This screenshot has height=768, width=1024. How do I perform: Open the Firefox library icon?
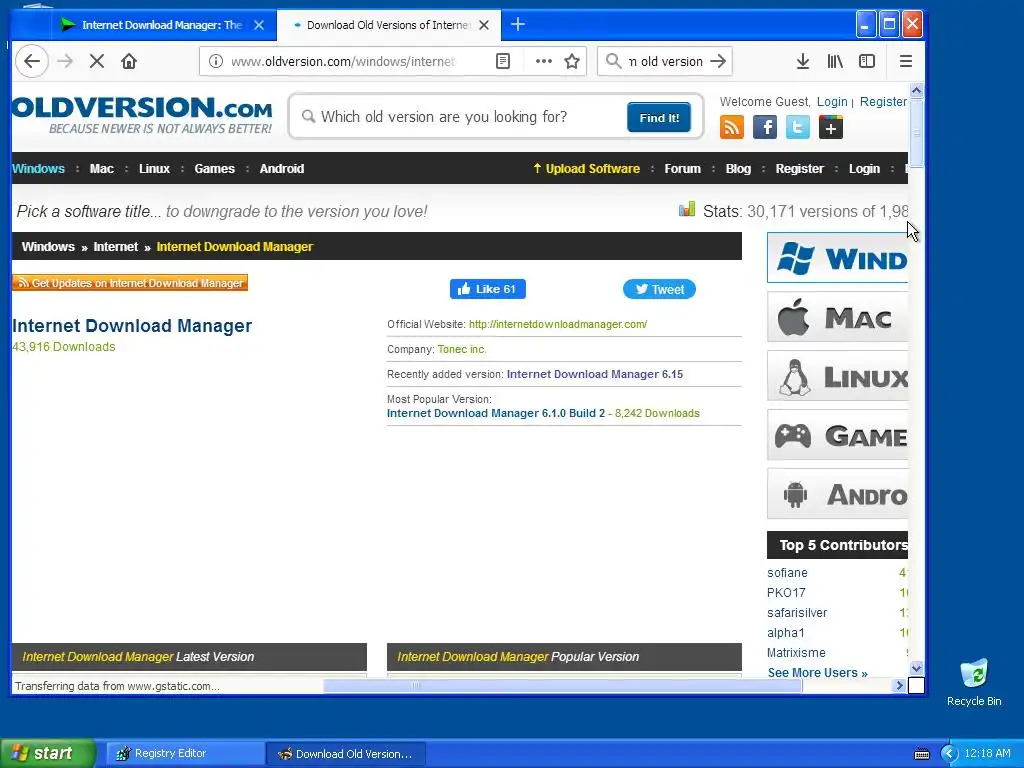point(835,61)
